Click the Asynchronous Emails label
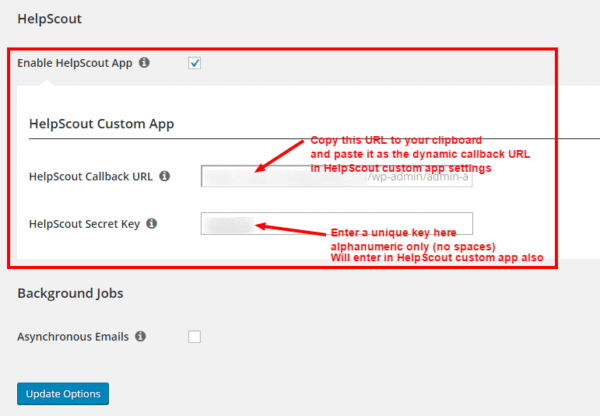This screenshot has width=600, height=416. click(73, 337)
